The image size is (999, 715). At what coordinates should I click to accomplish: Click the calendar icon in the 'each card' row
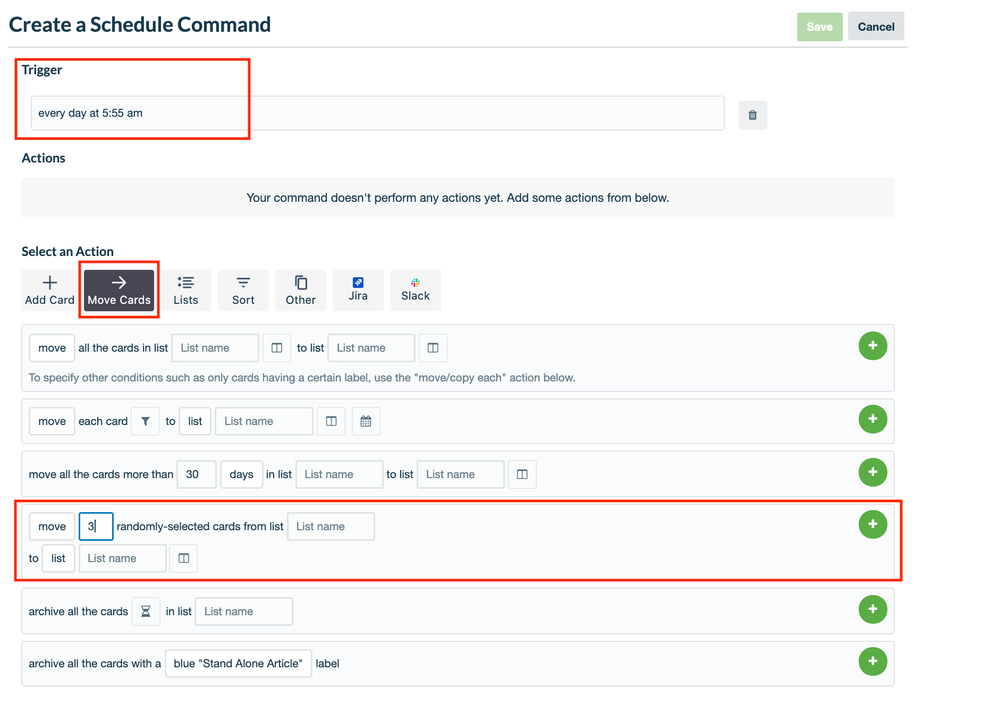point(366,421)
